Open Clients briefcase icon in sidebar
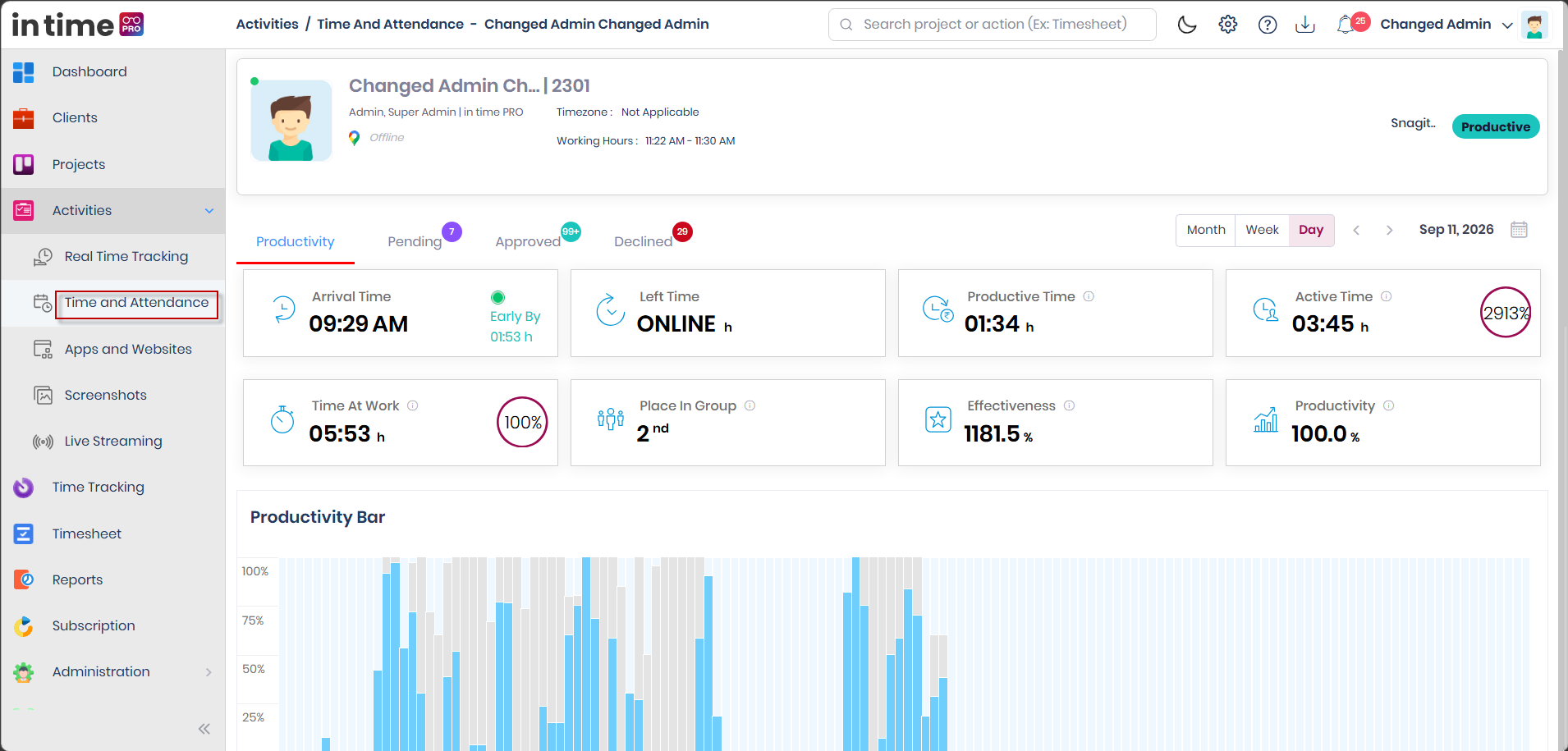 coord(24,118)
